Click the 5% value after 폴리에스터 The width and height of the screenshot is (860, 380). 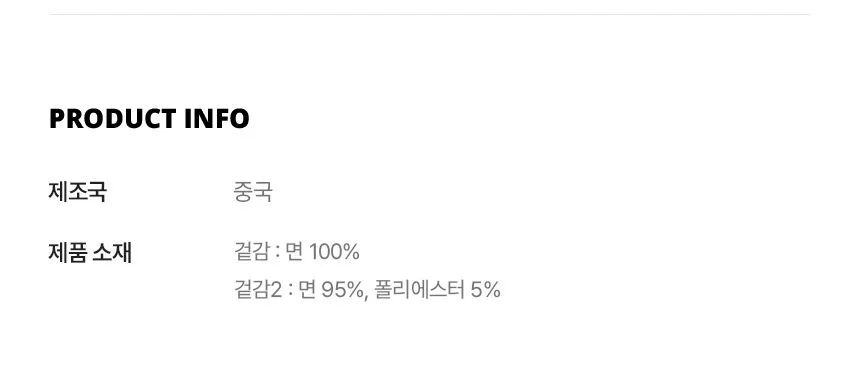[x=486, y=290]
